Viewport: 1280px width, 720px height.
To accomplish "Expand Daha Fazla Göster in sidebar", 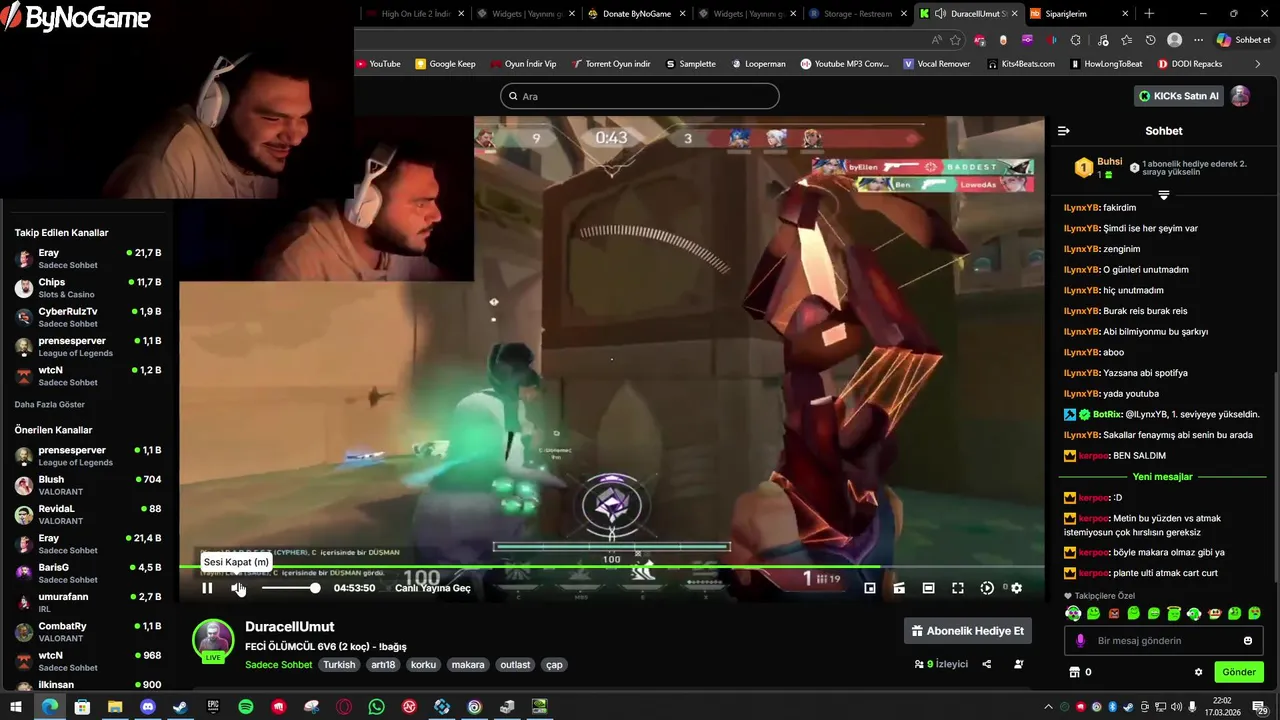I will (x=50, y=405).
